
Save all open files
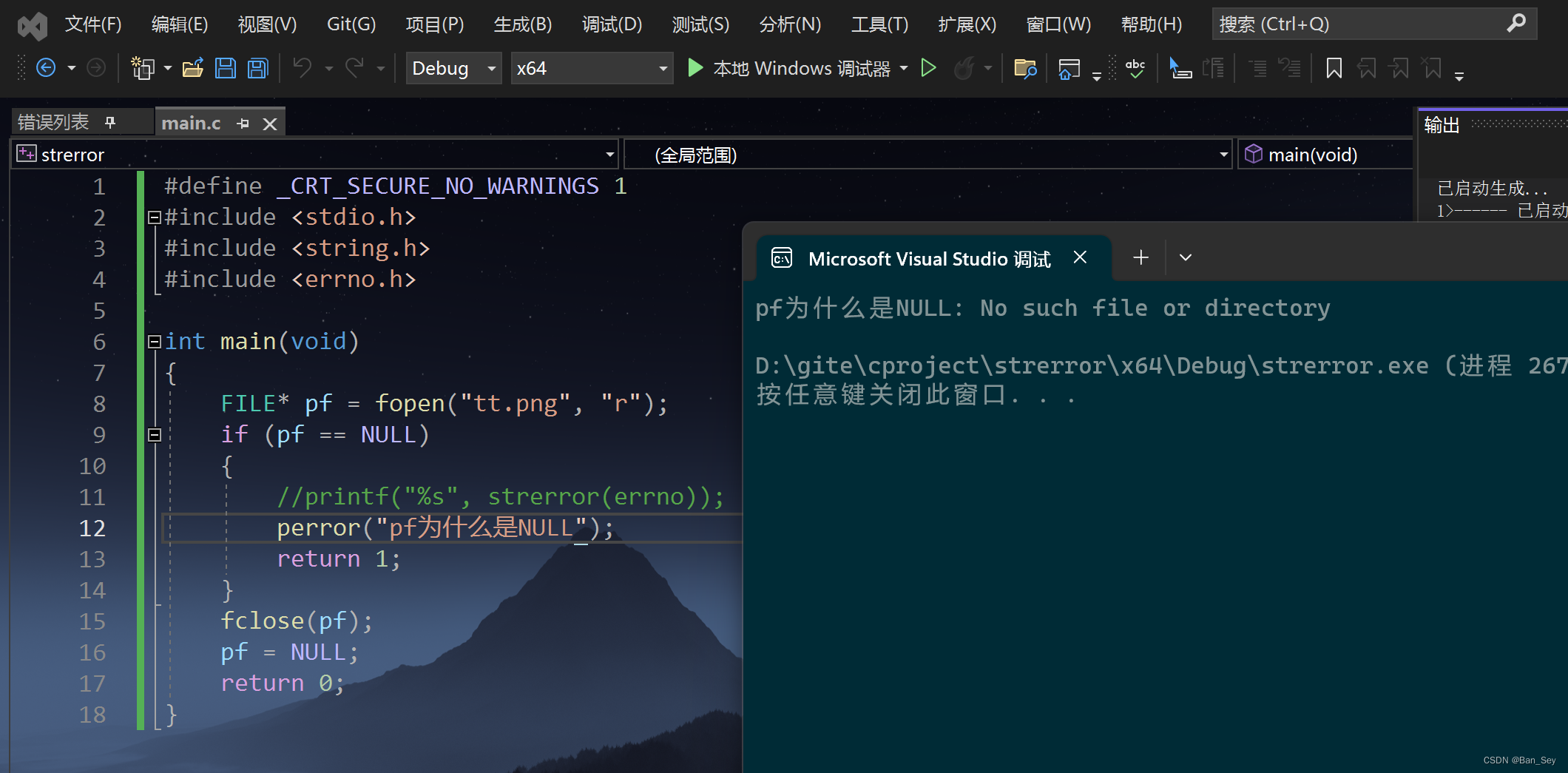tap(257, 67)
